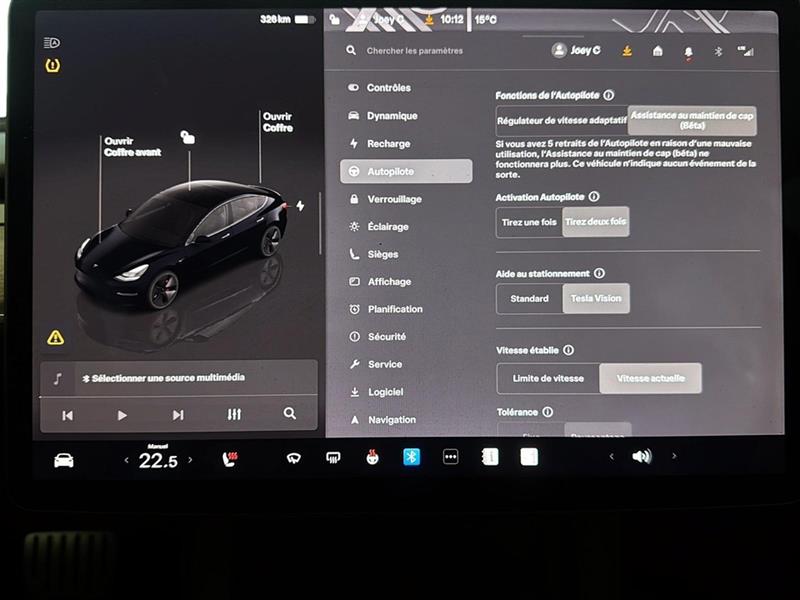Select the Autopilote menu item
800x600 pixels.
(x=406, y=171)
